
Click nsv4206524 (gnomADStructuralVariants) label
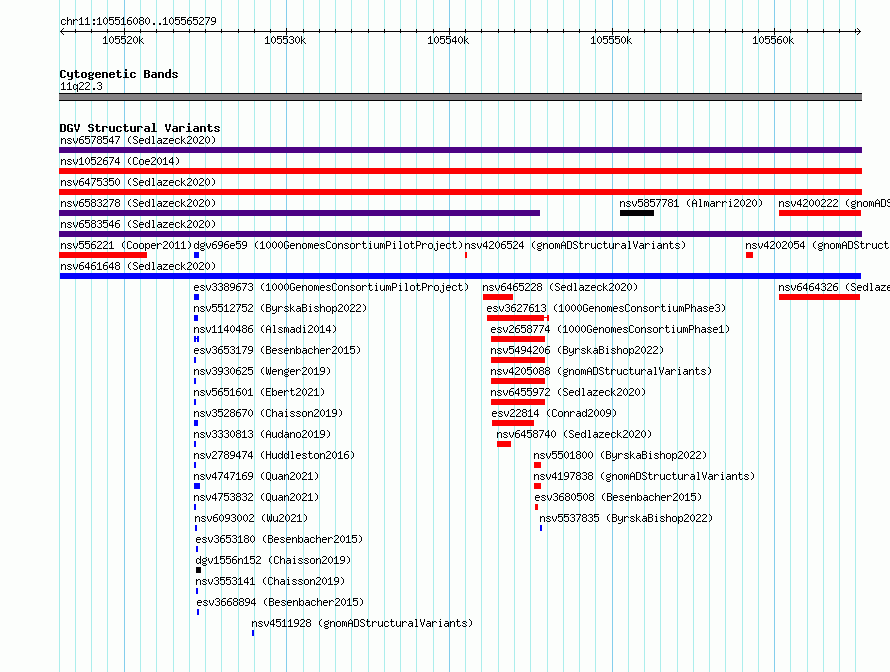pos(575,245)
